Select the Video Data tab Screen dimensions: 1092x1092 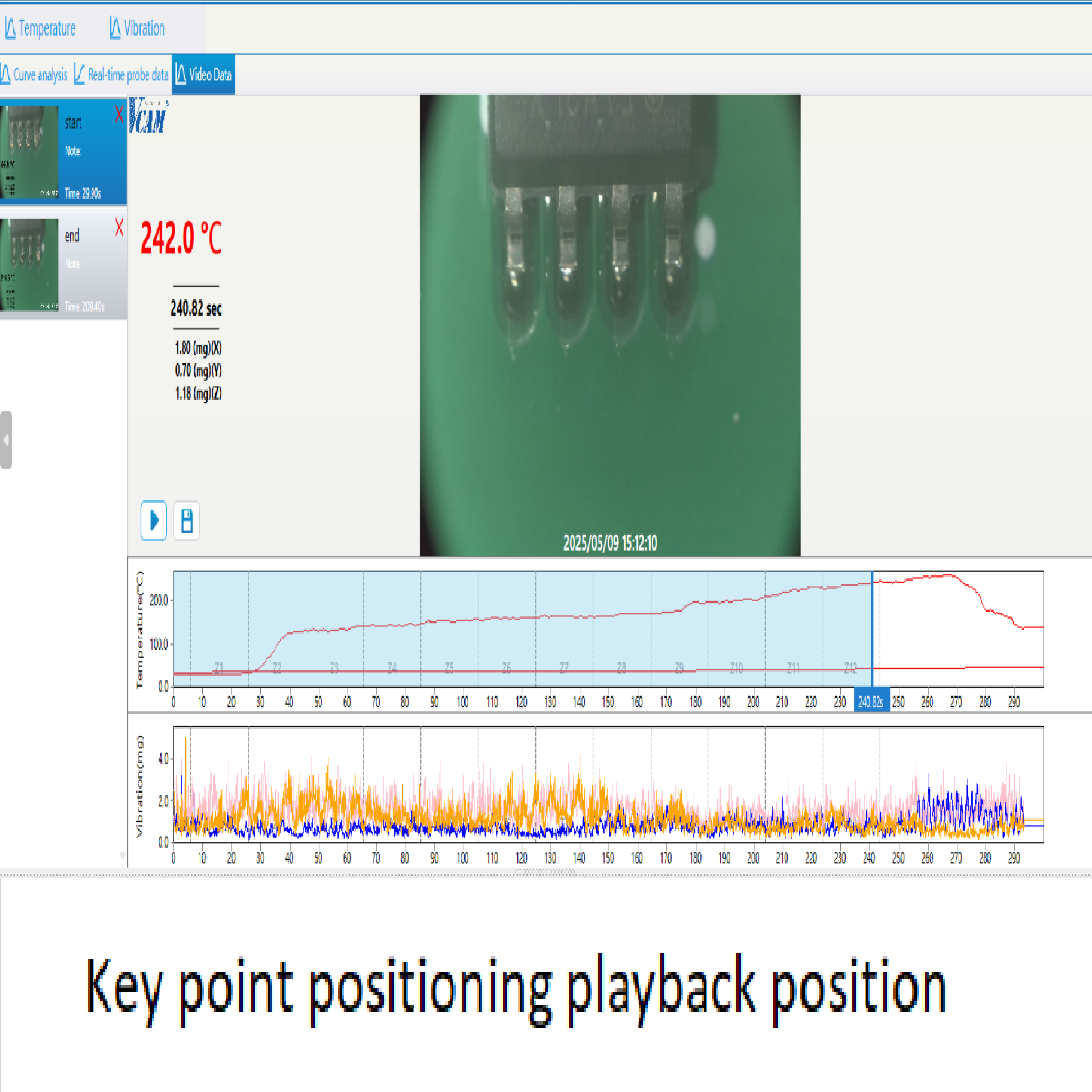tap(203, 75)
